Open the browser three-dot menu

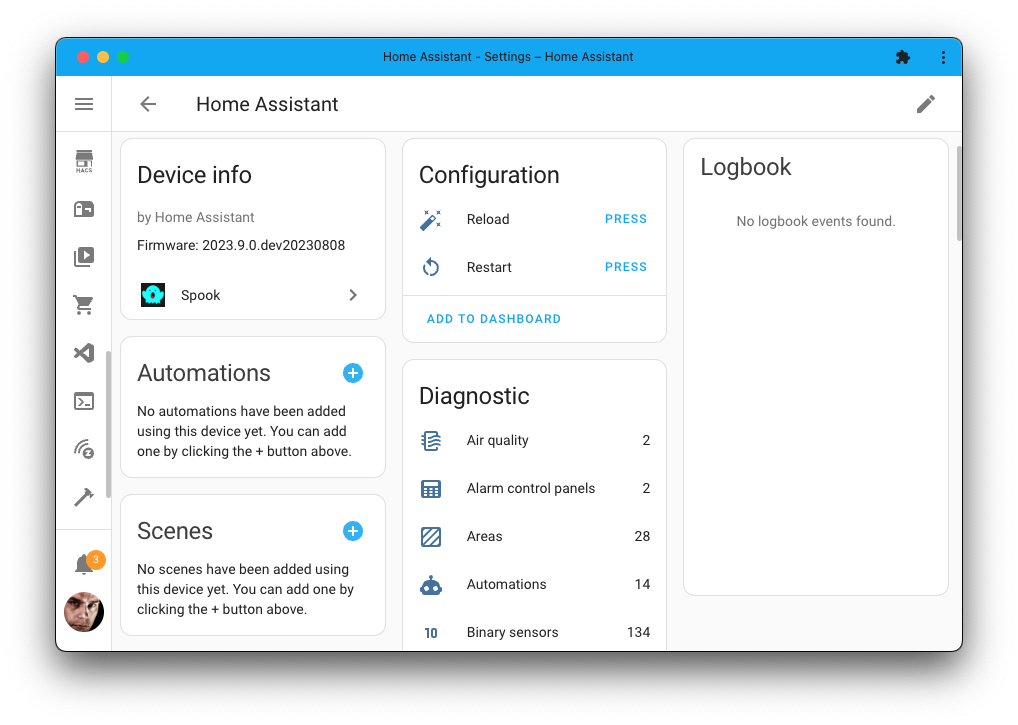[x=943, y=57]
